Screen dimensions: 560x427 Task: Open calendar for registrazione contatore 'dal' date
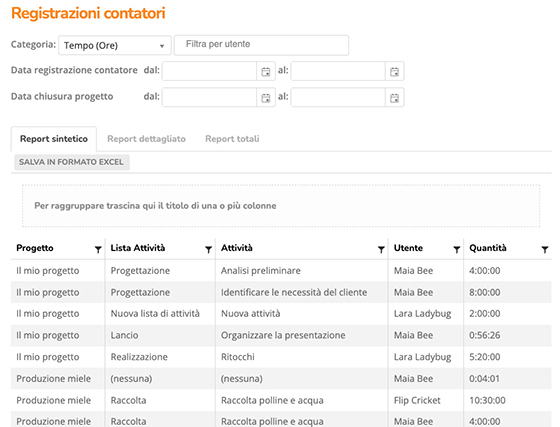(265, 71)
